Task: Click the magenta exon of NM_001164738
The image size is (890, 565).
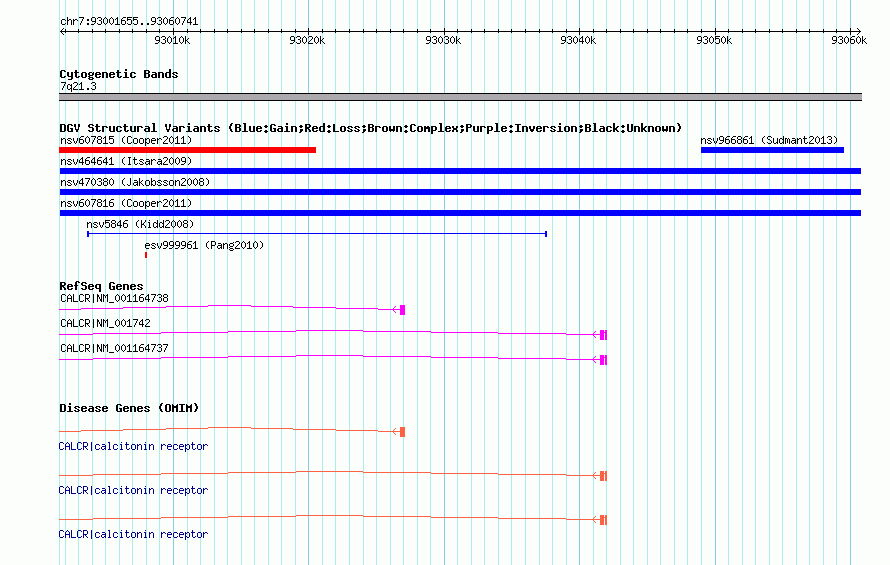Action: (x=402, y=309)
